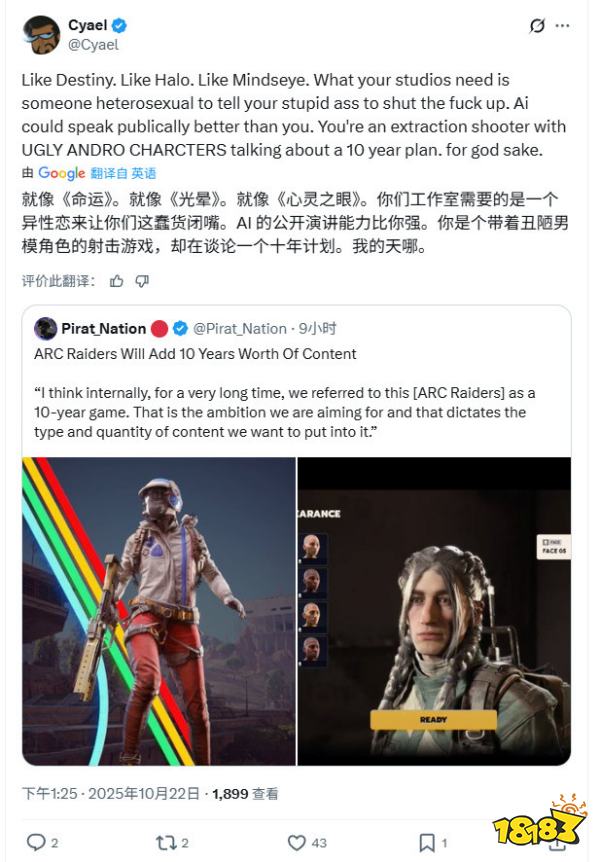
Task: Open Cyael's profile avatar
Action: [x=41, y=35]
